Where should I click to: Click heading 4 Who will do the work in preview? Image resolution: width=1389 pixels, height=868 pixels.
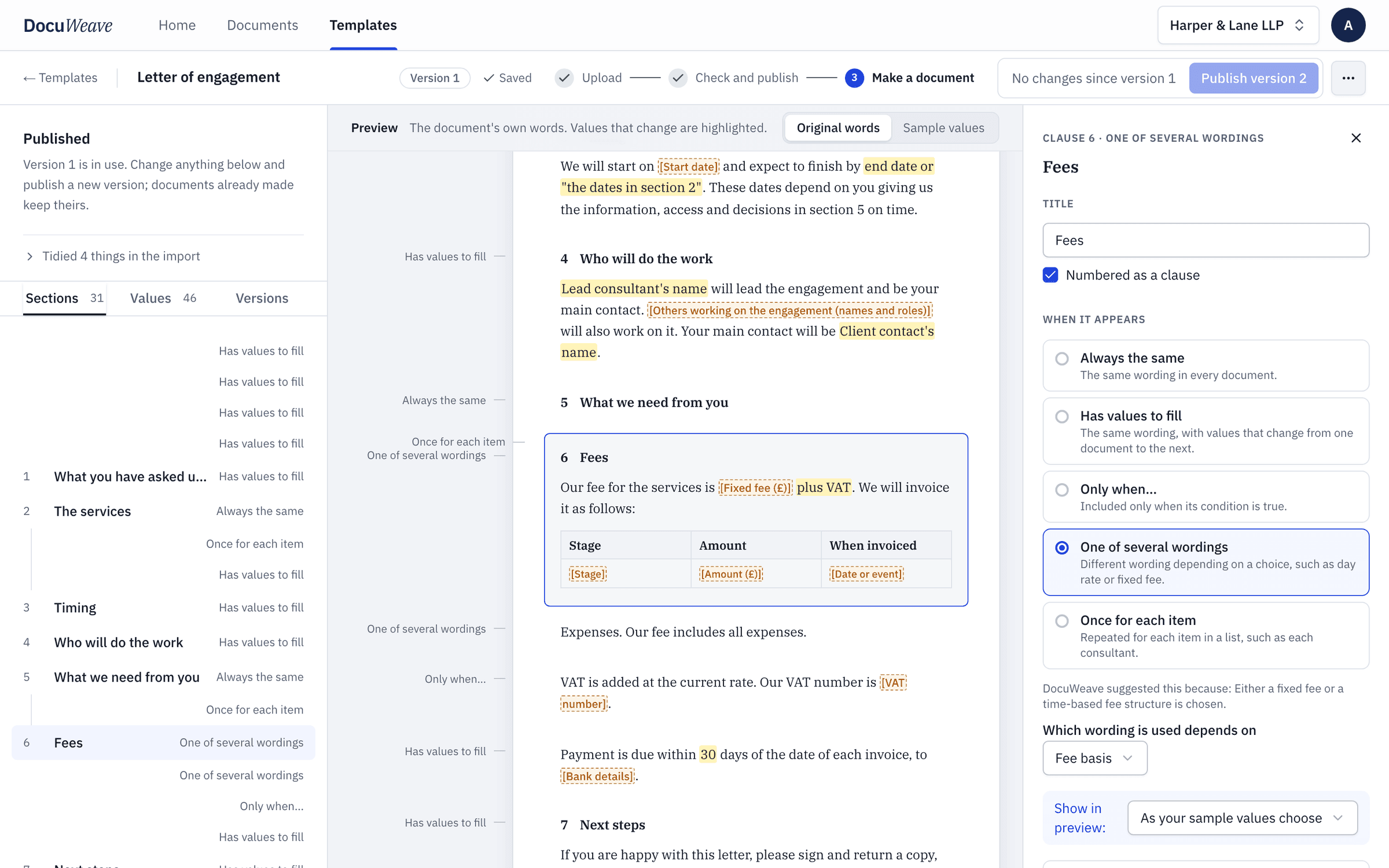[636, 259]
